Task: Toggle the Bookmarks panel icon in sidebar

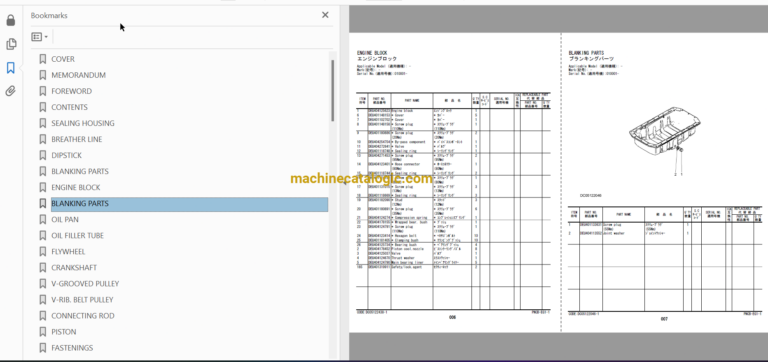Action: click(x=11, y=68)
